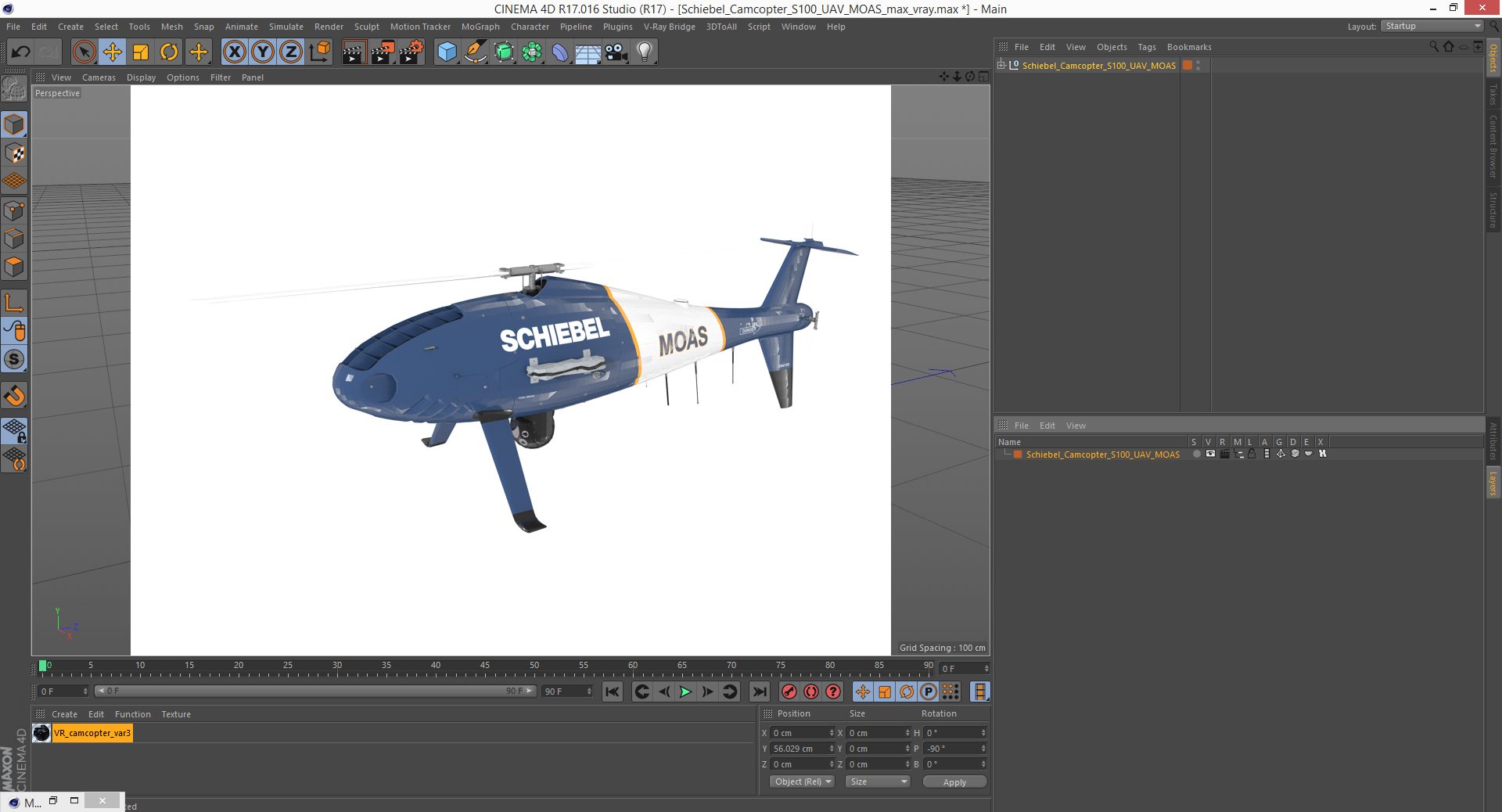Click end frame 90 F stepper
The image size is (1502, 812).
coord(589,692)
